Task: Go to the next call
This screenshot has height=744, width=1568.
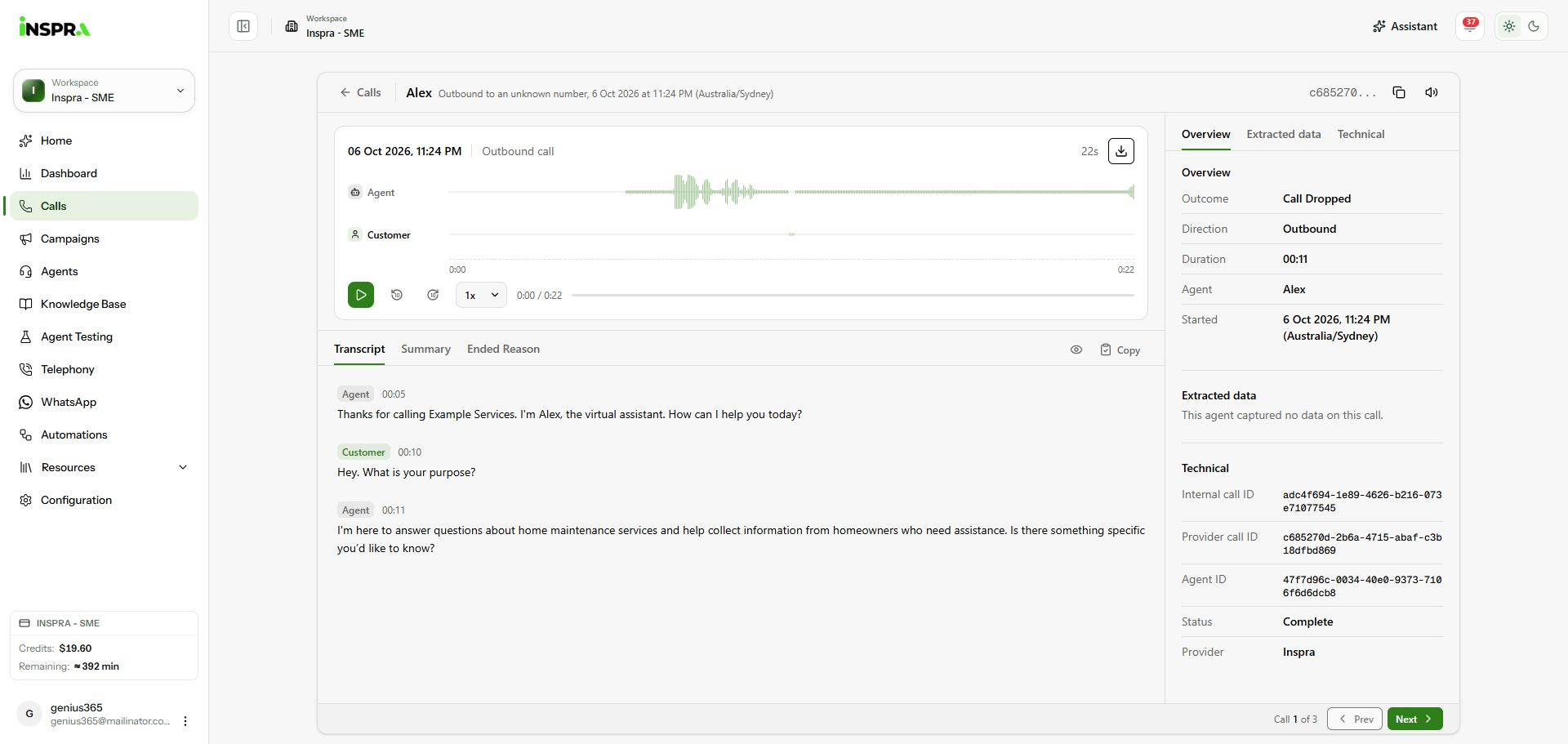Action: point(1414,719)
